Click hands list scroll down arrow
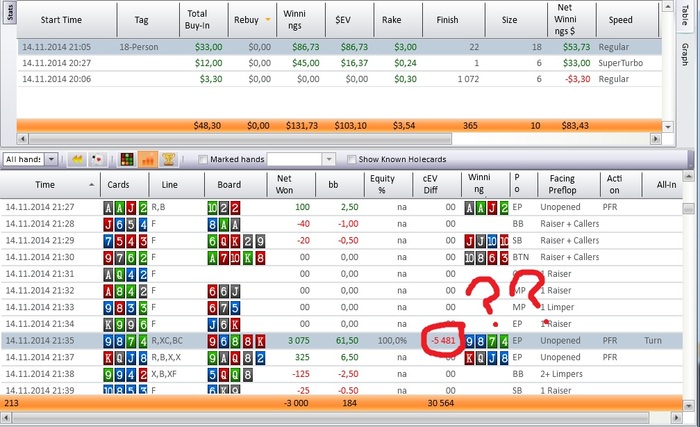This screenshot has width=700, height=427. coord(688,406)
